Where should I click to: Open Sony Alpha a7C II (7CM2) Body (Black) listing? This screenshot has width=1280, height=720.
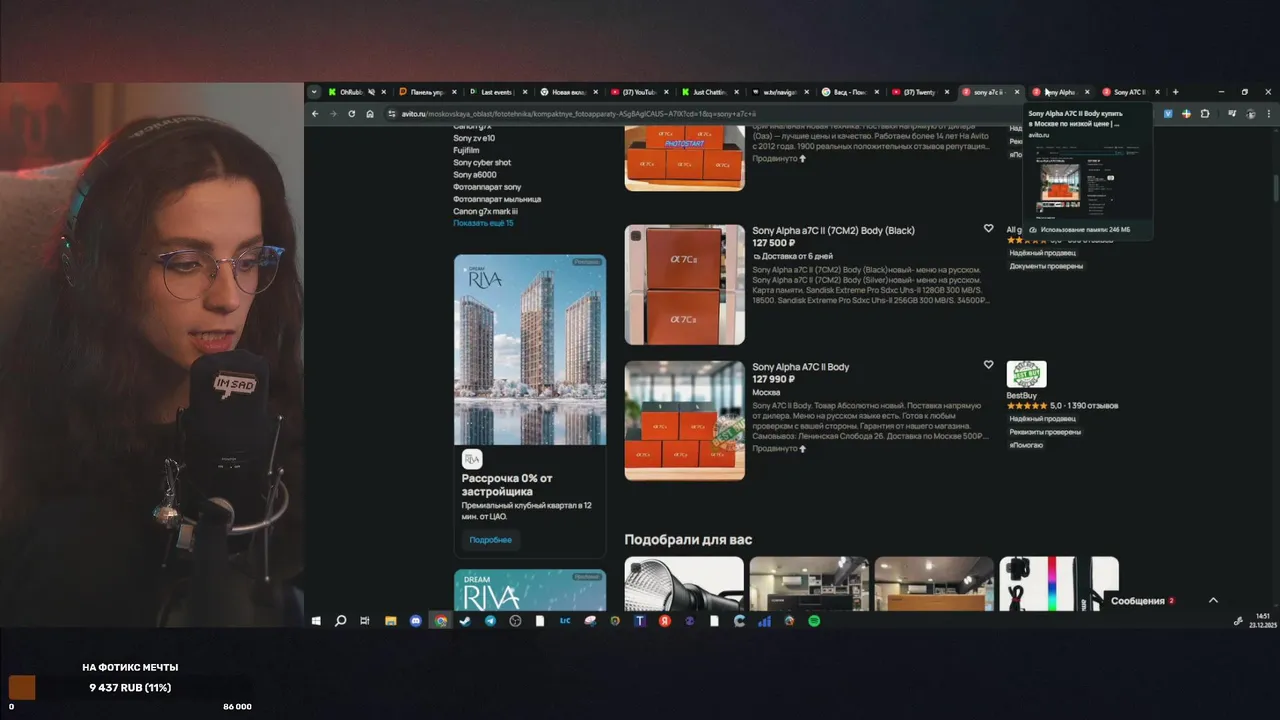[x=833, y=231]
